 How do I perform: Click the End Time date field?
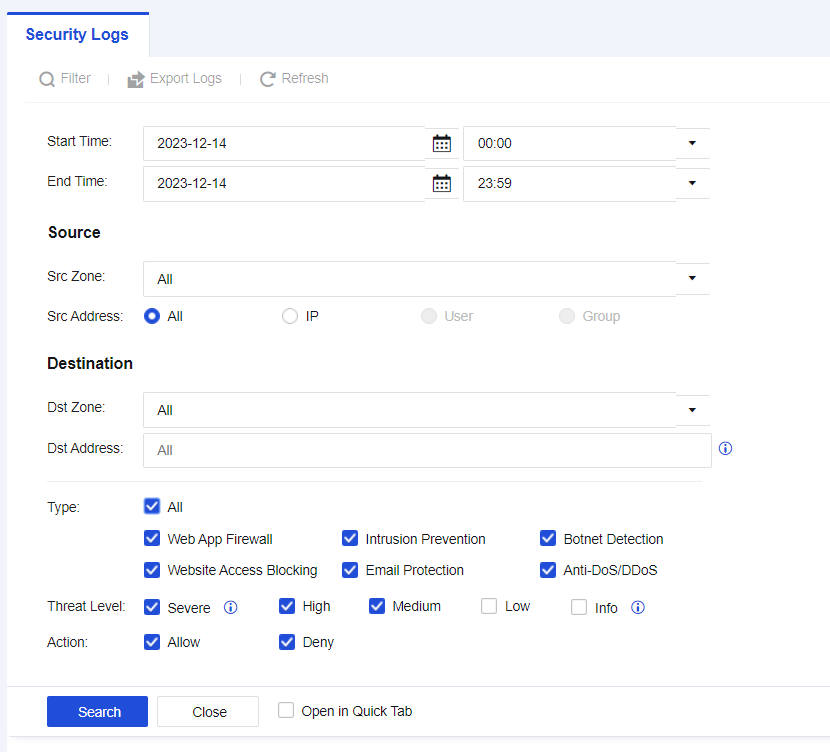click(x=284, y=183)
